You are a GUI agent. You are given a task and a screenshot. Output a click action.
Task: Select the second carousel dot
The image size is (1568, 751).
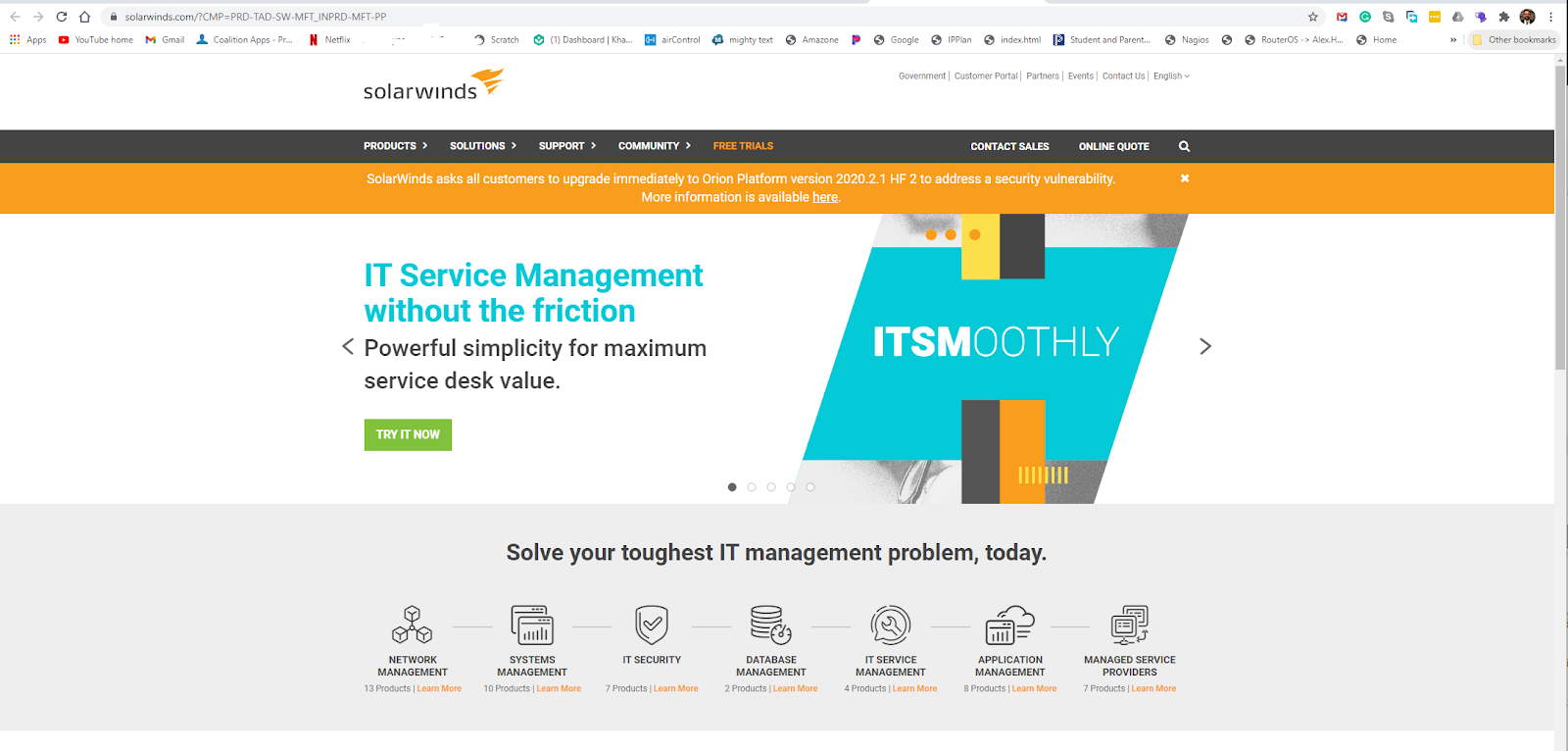(x=752, y=487)
